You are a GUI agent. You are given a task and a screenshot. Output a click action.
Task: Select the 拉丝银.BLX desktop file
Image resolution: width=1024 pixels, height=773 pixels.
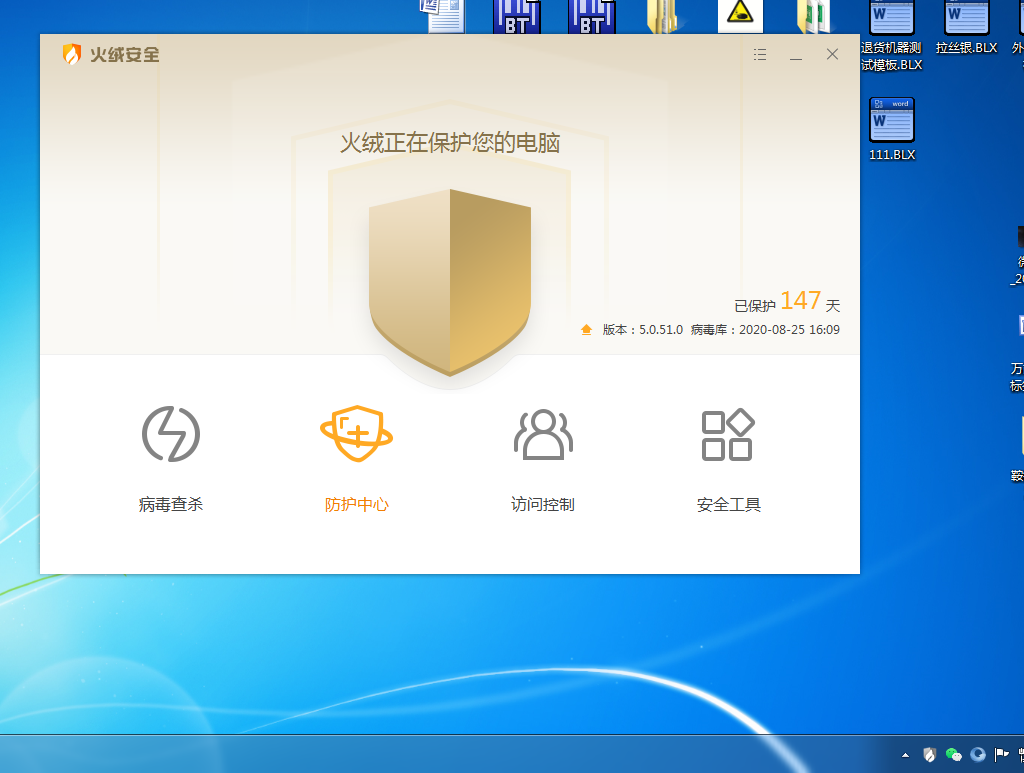tap(967, 28)
